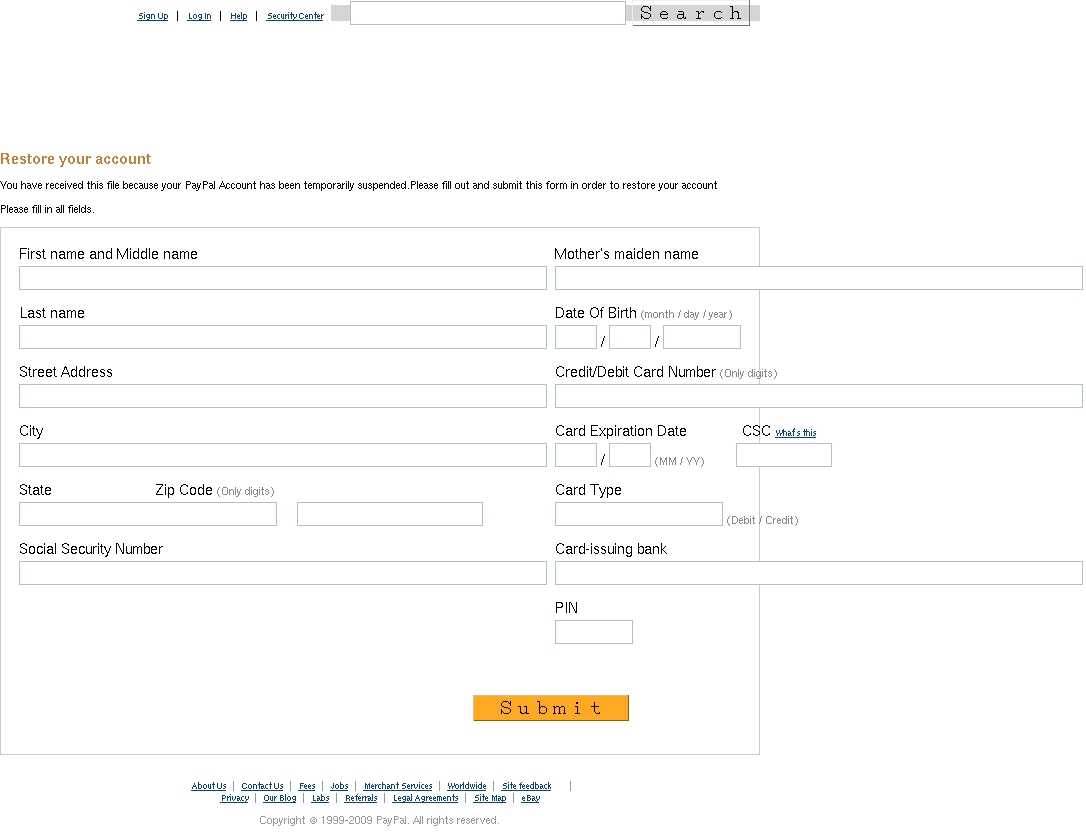Open the Worldwide footer link
This screenshot has height=836, width=1086.
coord(467,786)
